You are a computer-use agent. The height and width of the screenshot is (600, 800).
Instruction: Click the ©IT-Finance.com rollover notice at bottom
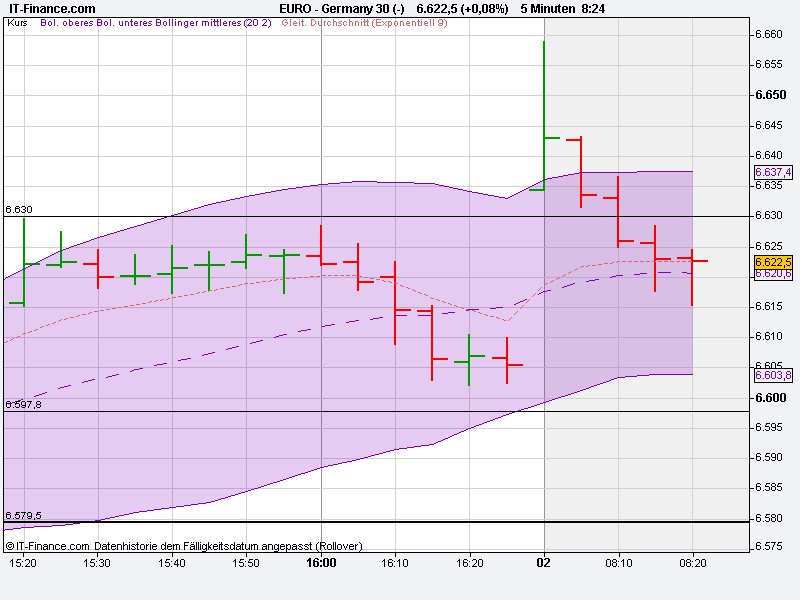(48, 547)
